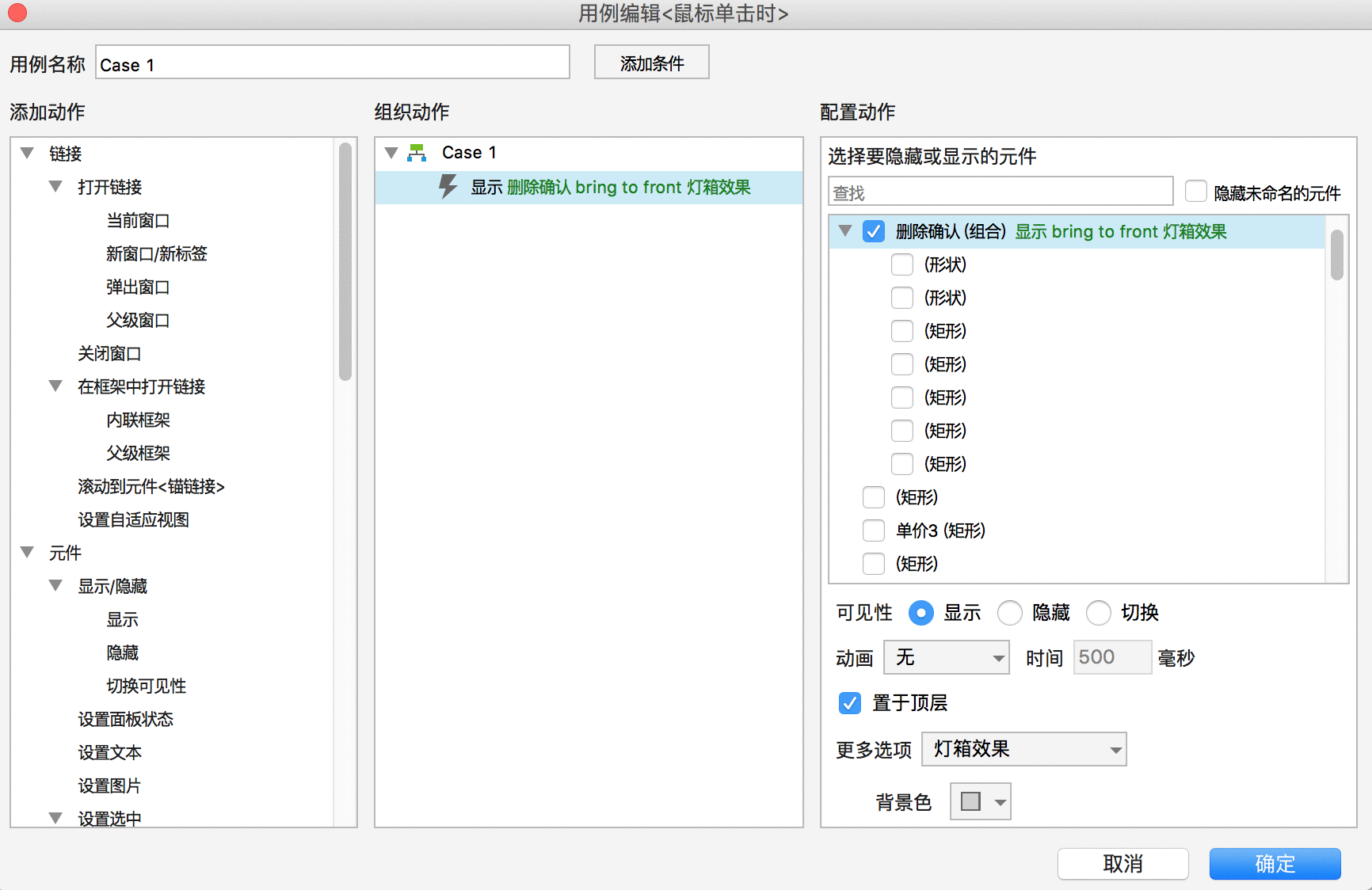The height and width of the screenshot is (890, 1372).
Task: Click the 添加动作 list scrollbar
Action: coord(345,261)
